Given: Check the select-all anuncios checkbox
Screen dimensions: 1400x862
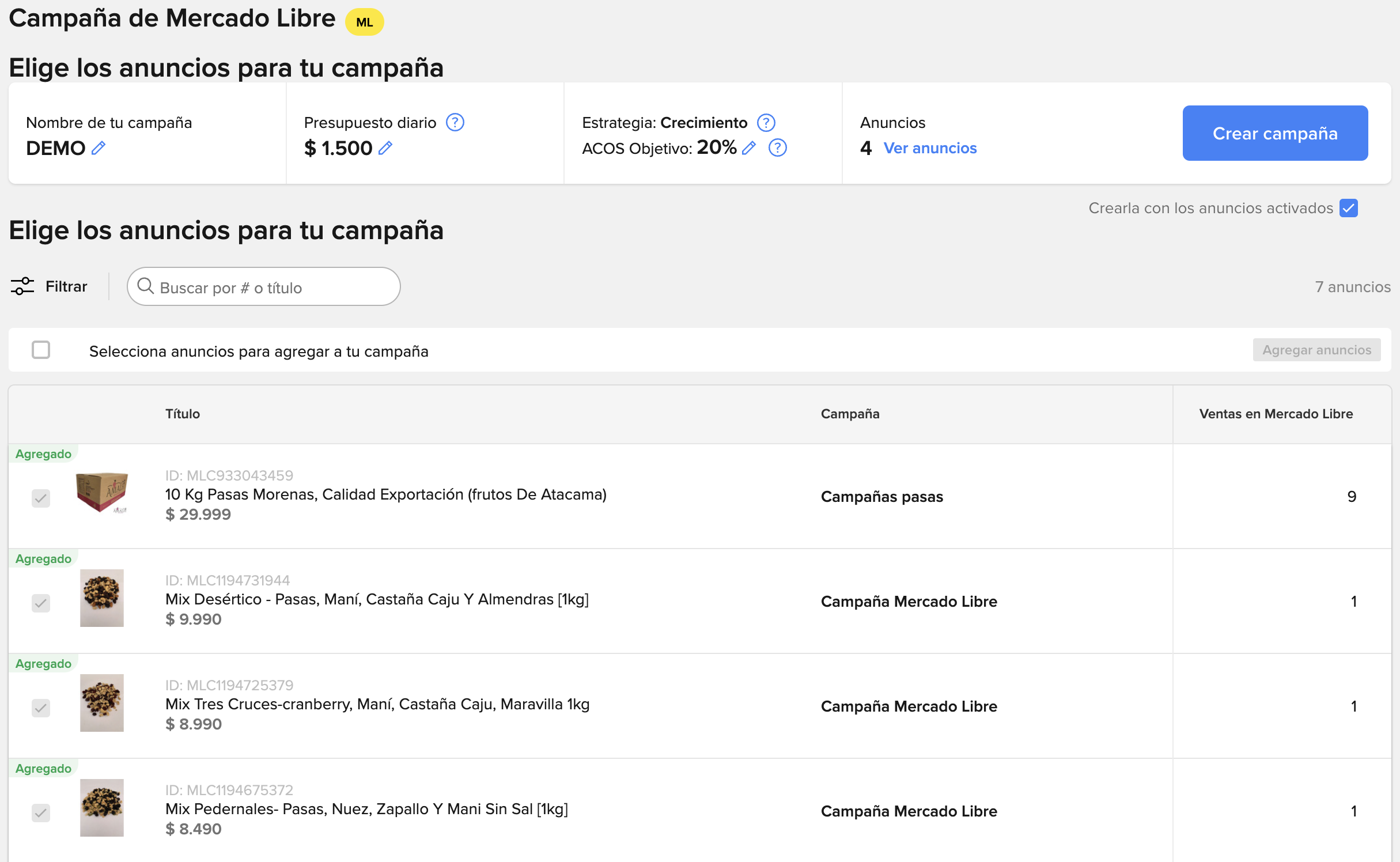Looking at the screenshot, I should (41, 350).
